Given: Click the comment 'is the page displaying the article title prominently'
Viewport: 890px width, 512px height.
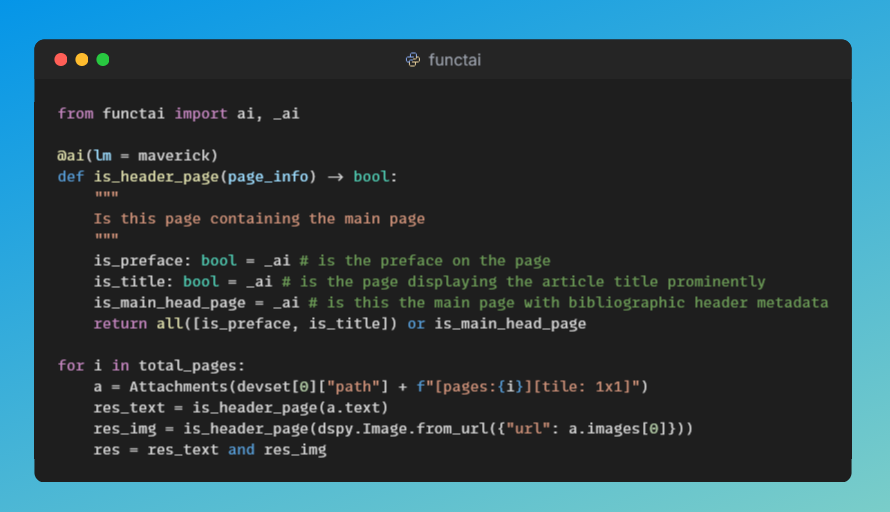Looking at the screenshot, I should coord(523,282).
